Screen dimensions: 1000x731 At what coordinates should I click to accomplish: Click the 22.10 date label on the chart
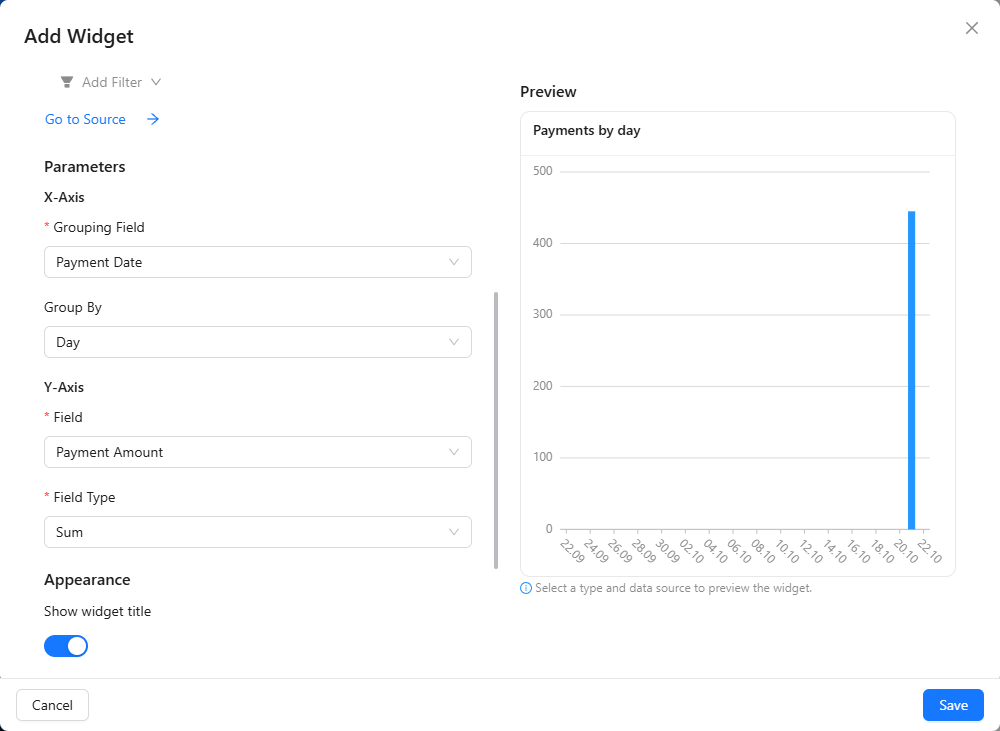(x=929, y=551)
